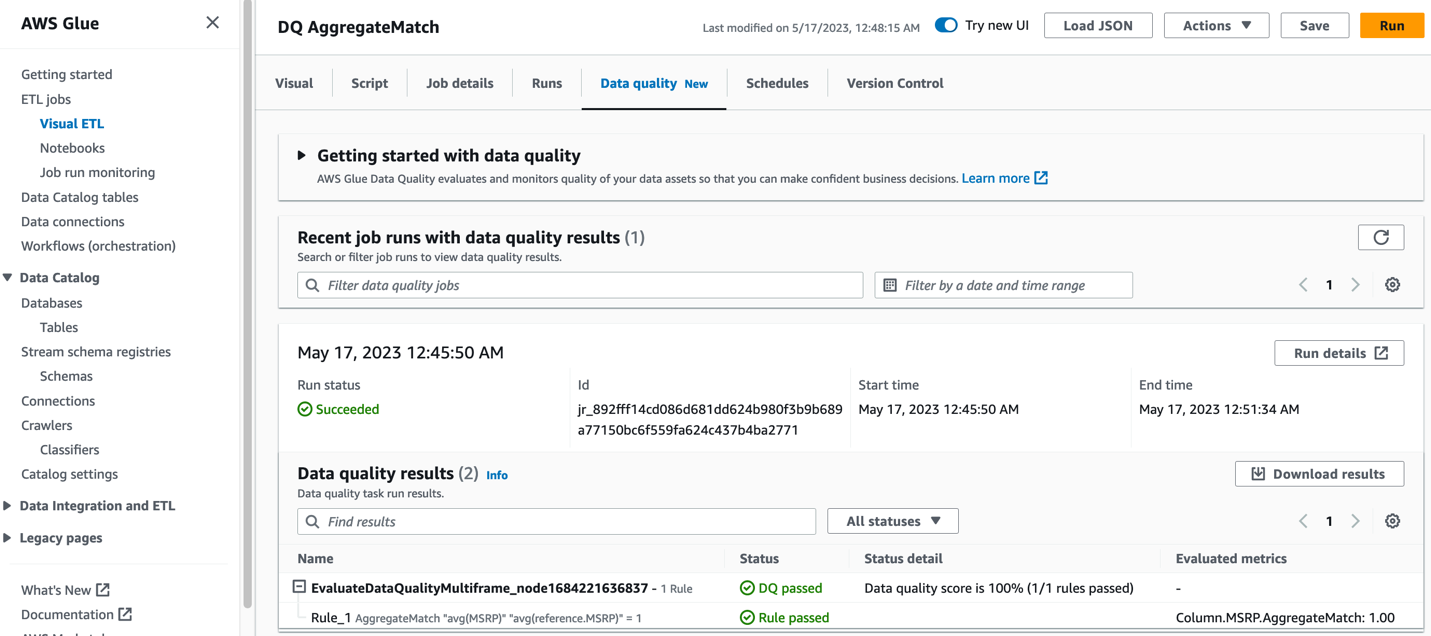1431x636 pixels.
Task: Refresh recent job runs list
Action: click(1381, 237)
